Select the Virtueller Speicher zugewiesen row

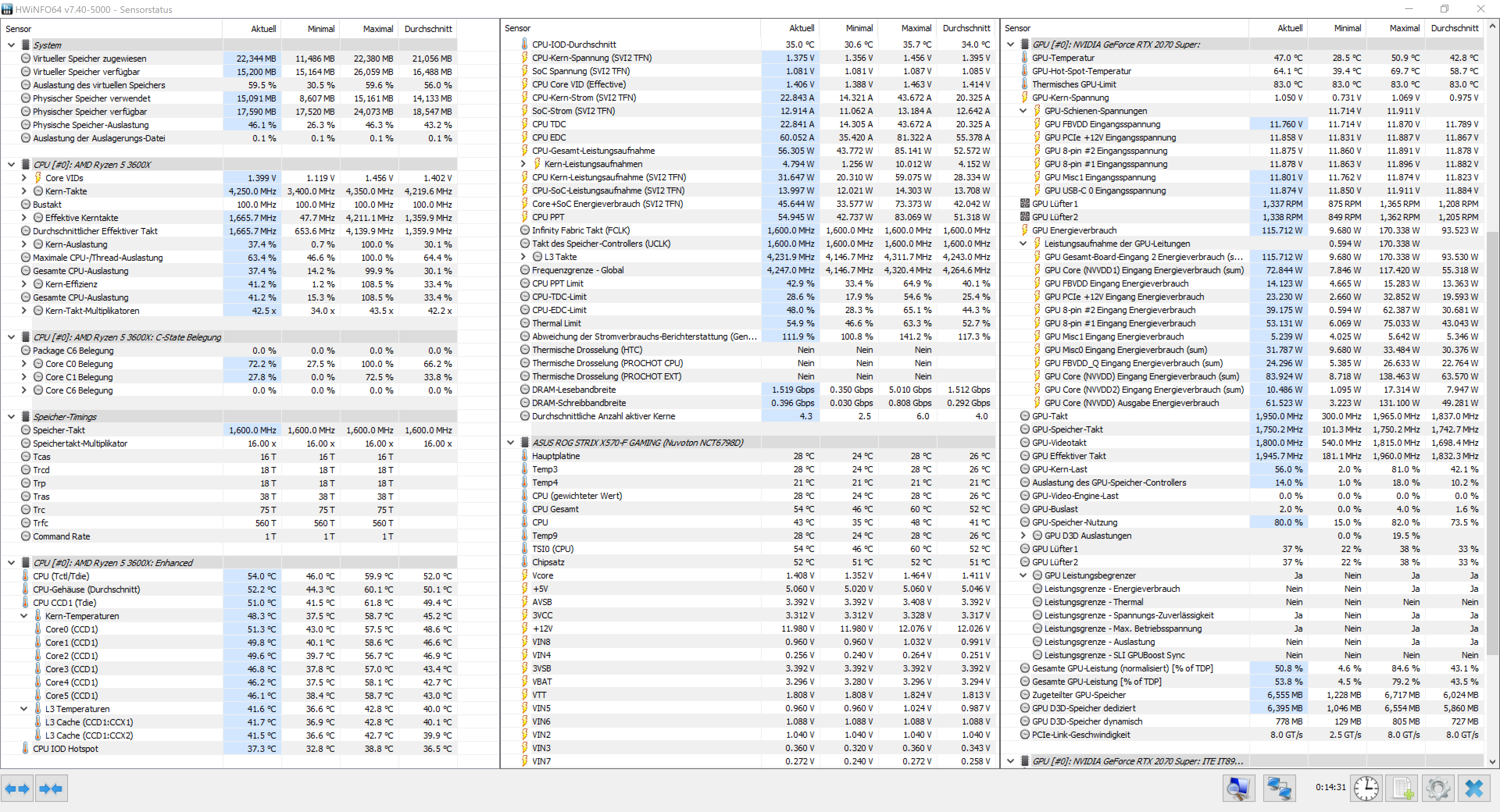tap(229, 58)
